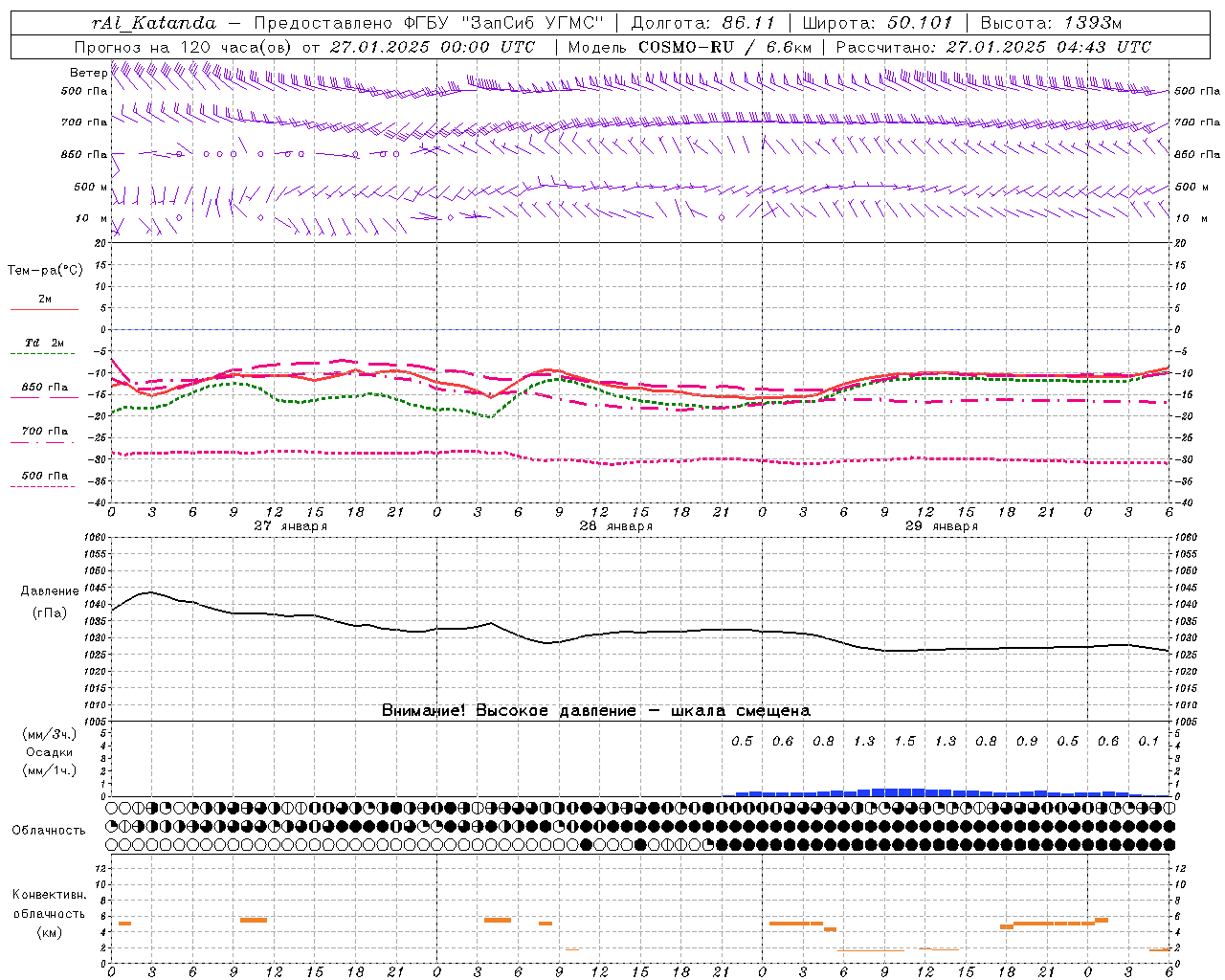Click the 0.9 precipitation amount value
Screen dimensions: 1225x980
[1027, 742]
